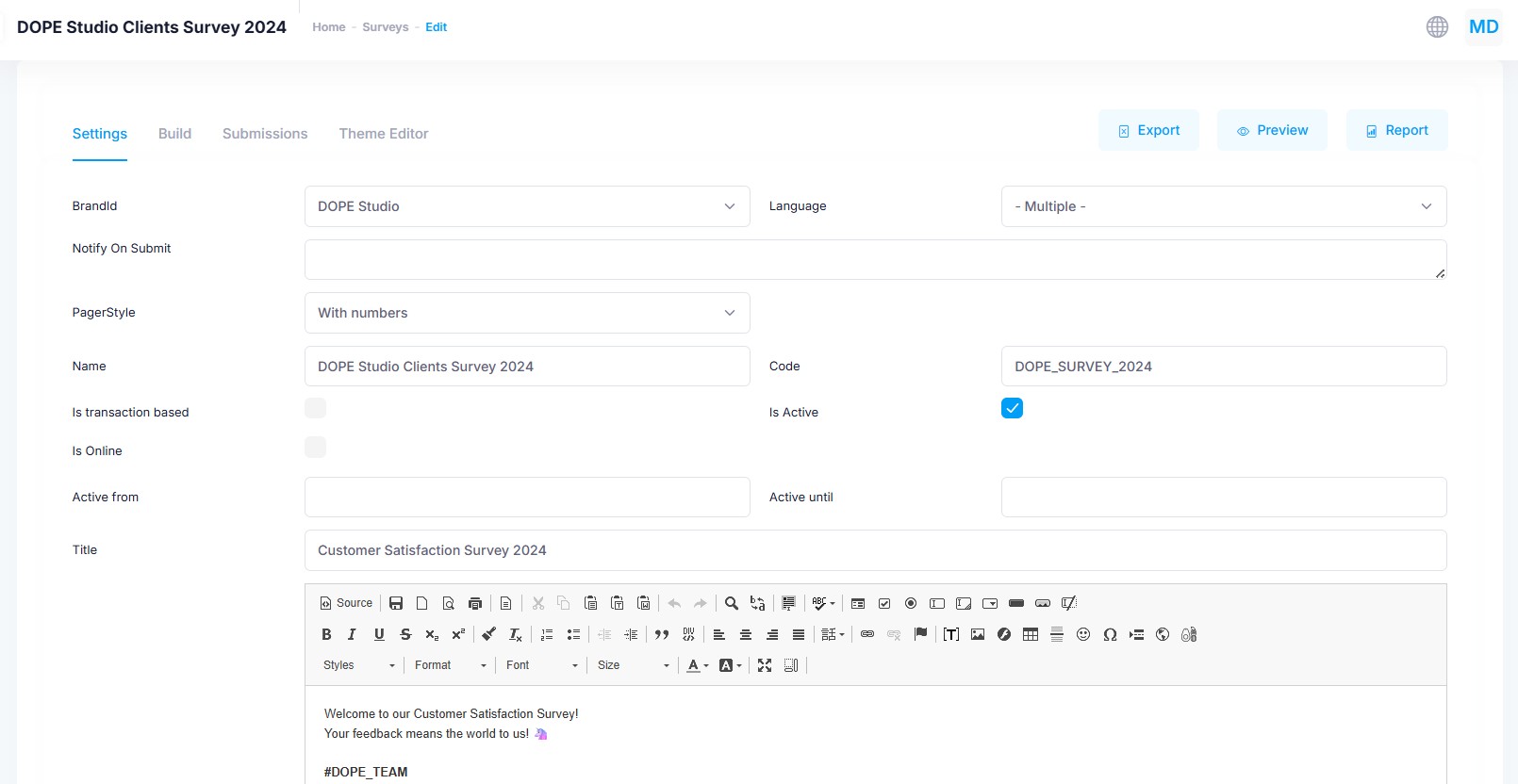Click the Export button
This screenshot has height=784, width=1518.
[1149, 130]
